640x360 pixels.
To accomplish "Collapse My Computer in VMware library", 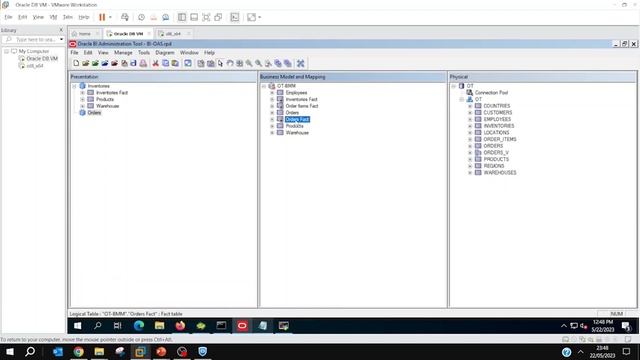I will point(7,51).
